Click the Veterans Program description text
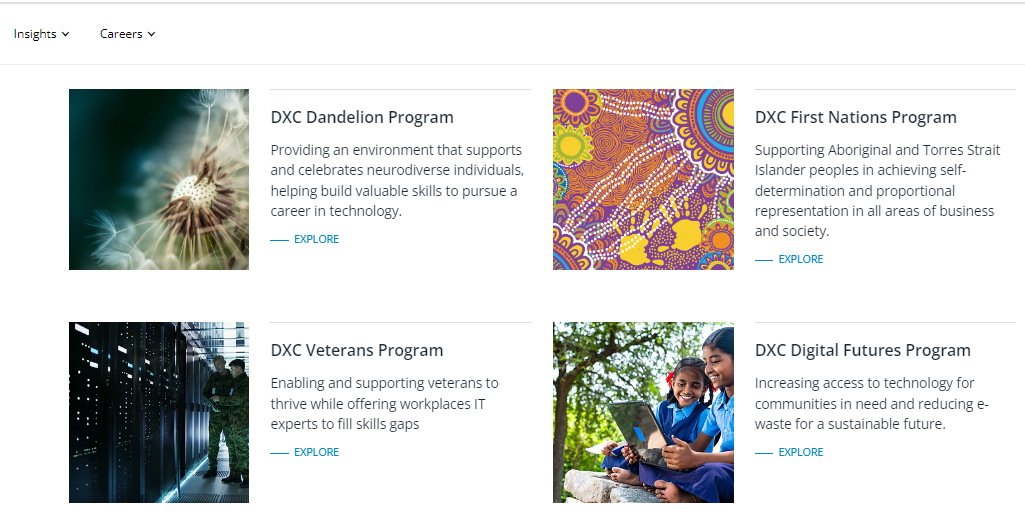1025x524 pixels. (385, 403)
